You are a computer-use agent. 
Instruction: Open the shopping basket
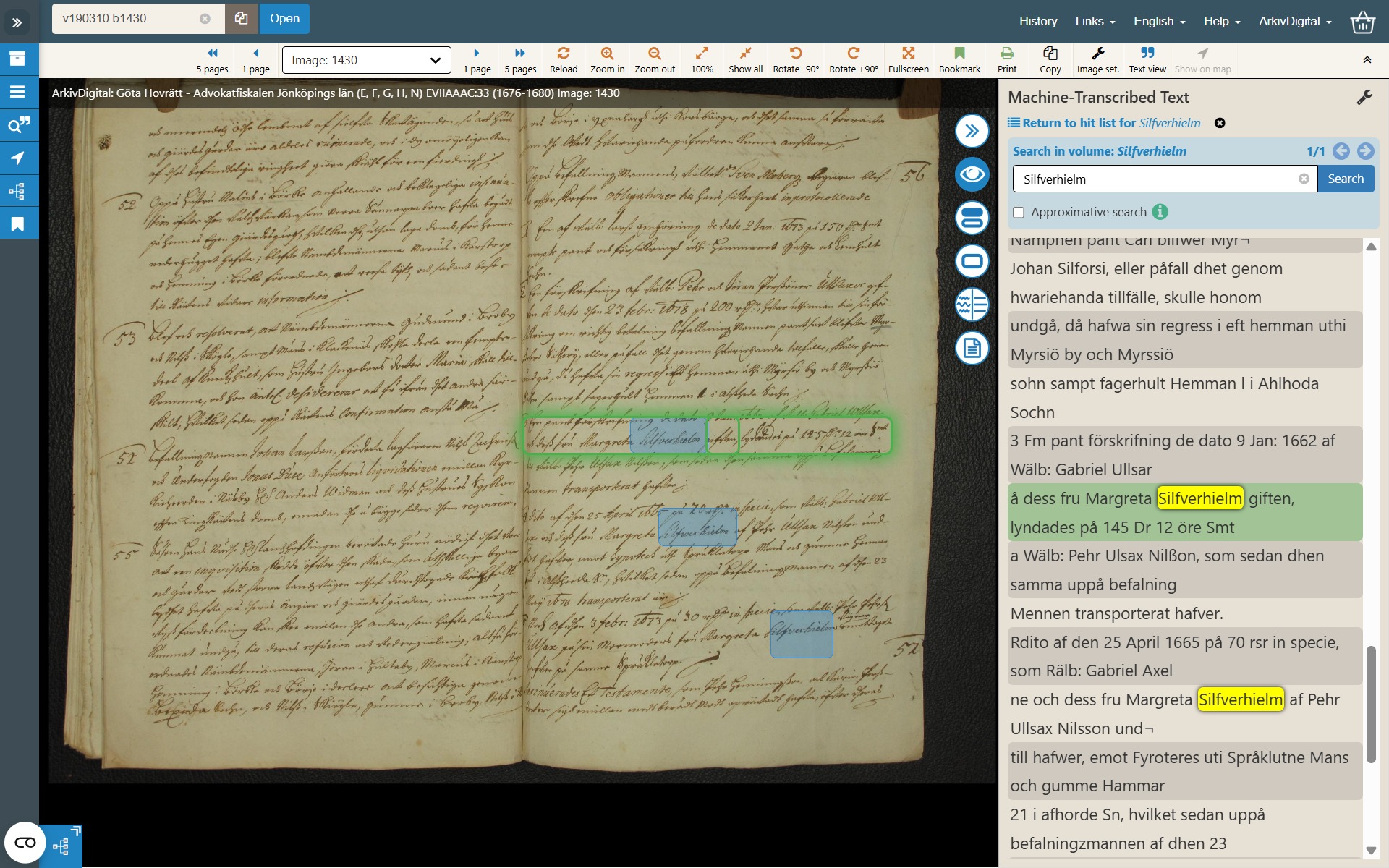pos(1362,22)
